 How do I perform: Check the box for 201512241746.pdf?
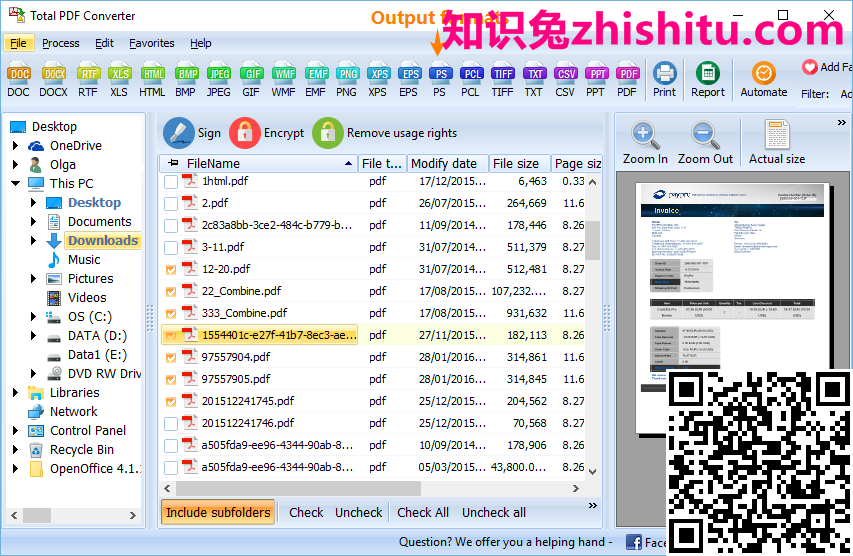click(x=171, y=423)
